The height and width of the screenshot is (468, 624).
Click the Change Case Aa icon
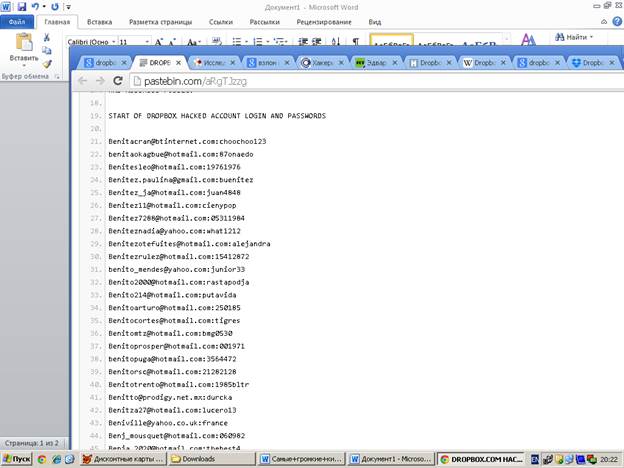[193, 42]
